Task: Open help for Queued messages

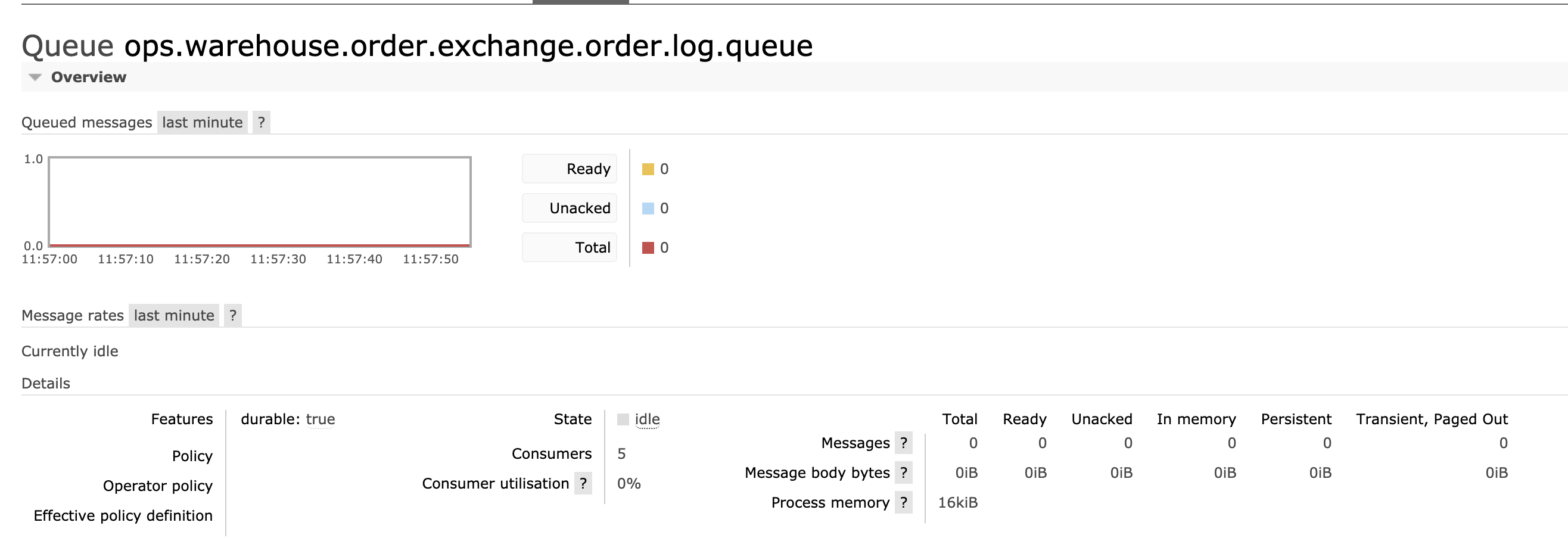Action: click(260, 122)
